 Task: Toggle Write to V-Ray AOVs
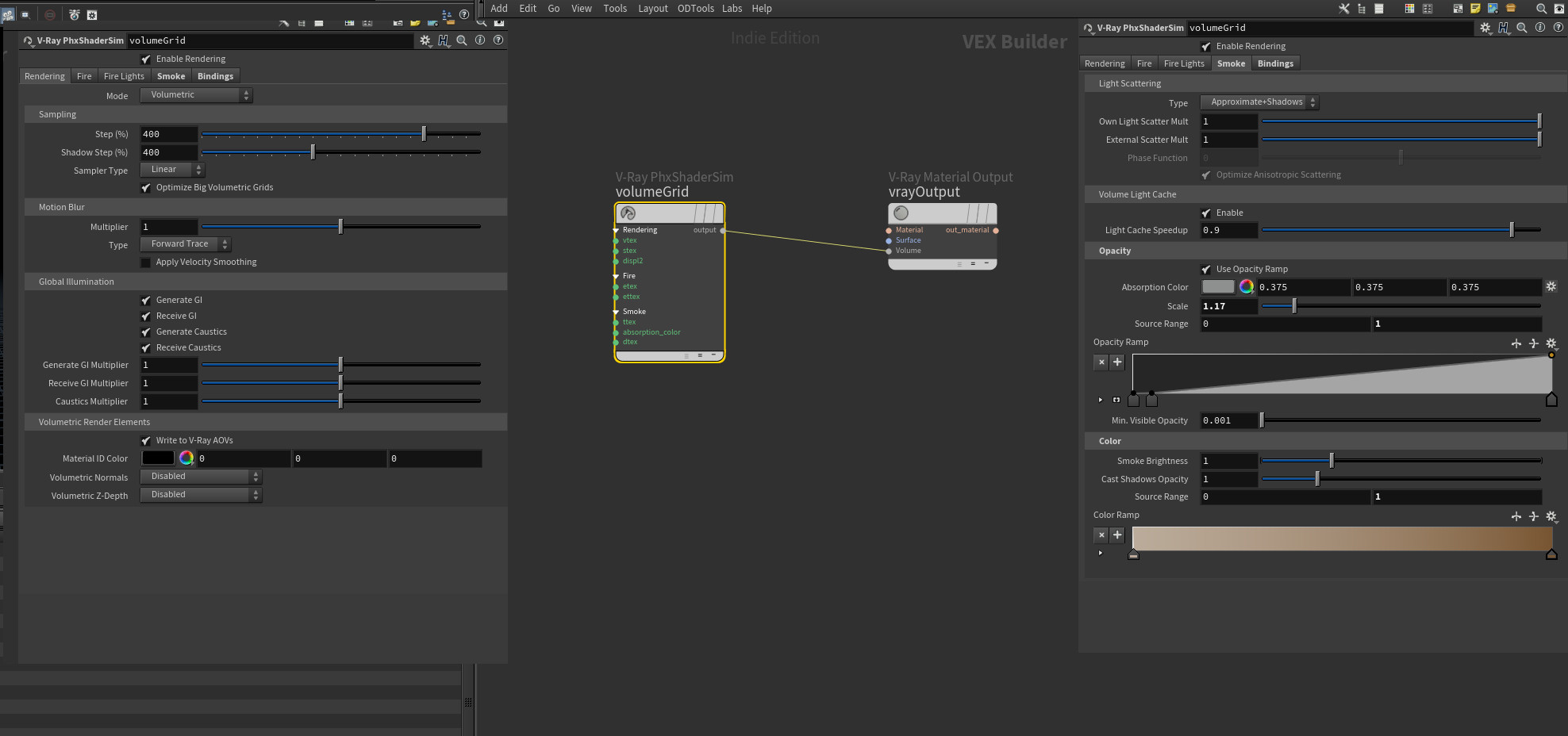pyautogui.click(x=146, y=441)
